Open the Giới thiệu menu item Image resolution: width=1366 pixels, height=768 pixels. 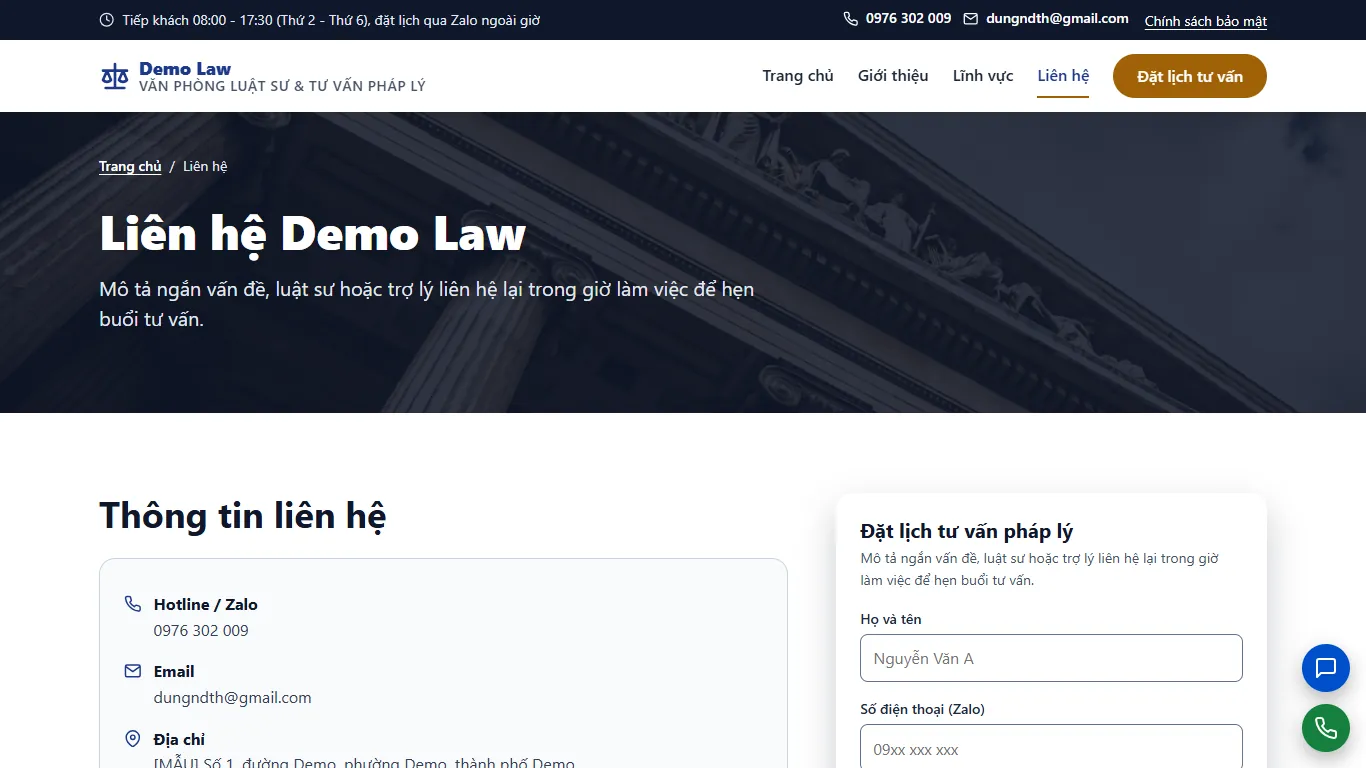[893, 76]
